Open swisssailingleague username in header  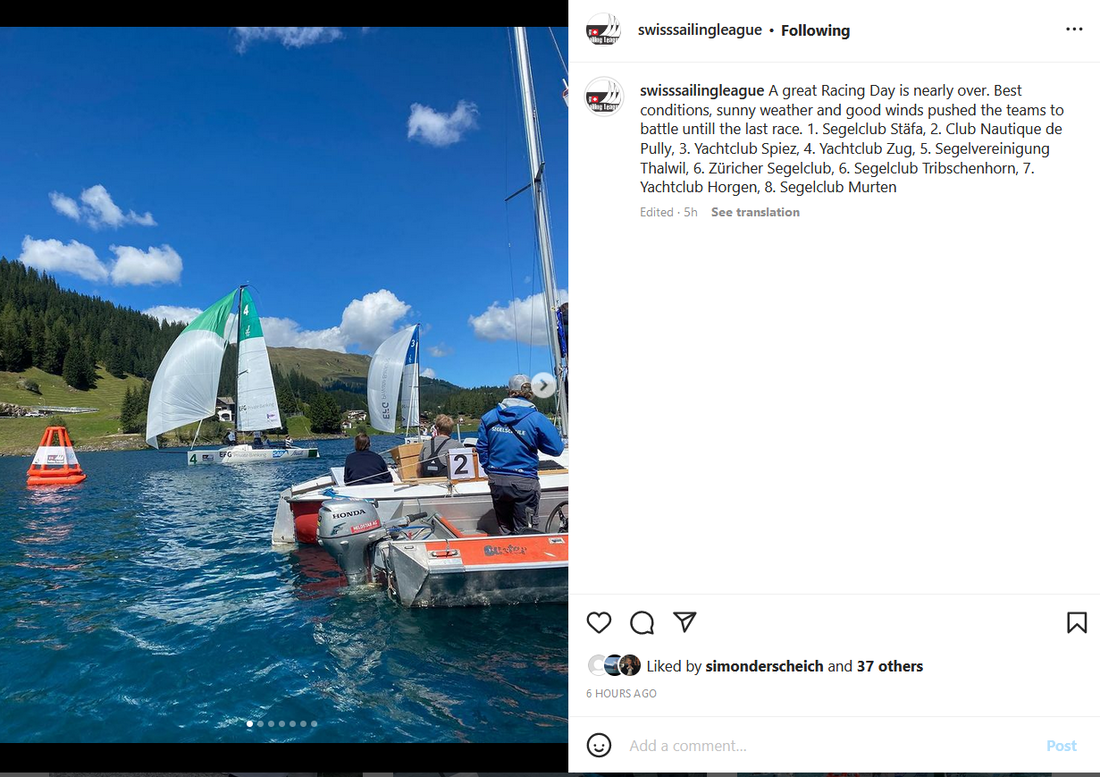click(x=699, y=29)
